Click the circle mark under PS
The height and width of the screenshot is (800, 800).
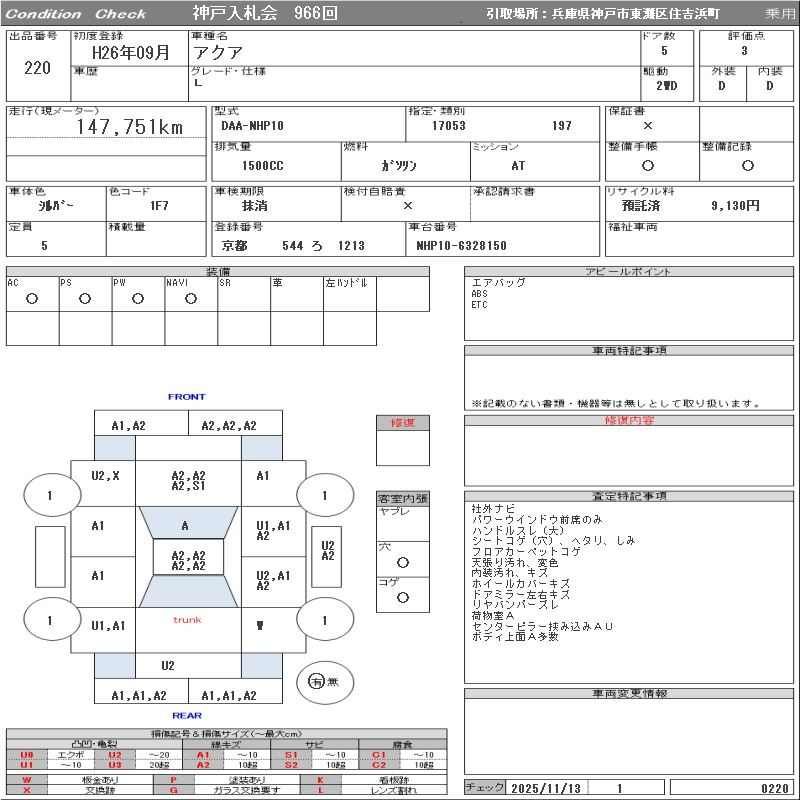click(x=85, y=299)
